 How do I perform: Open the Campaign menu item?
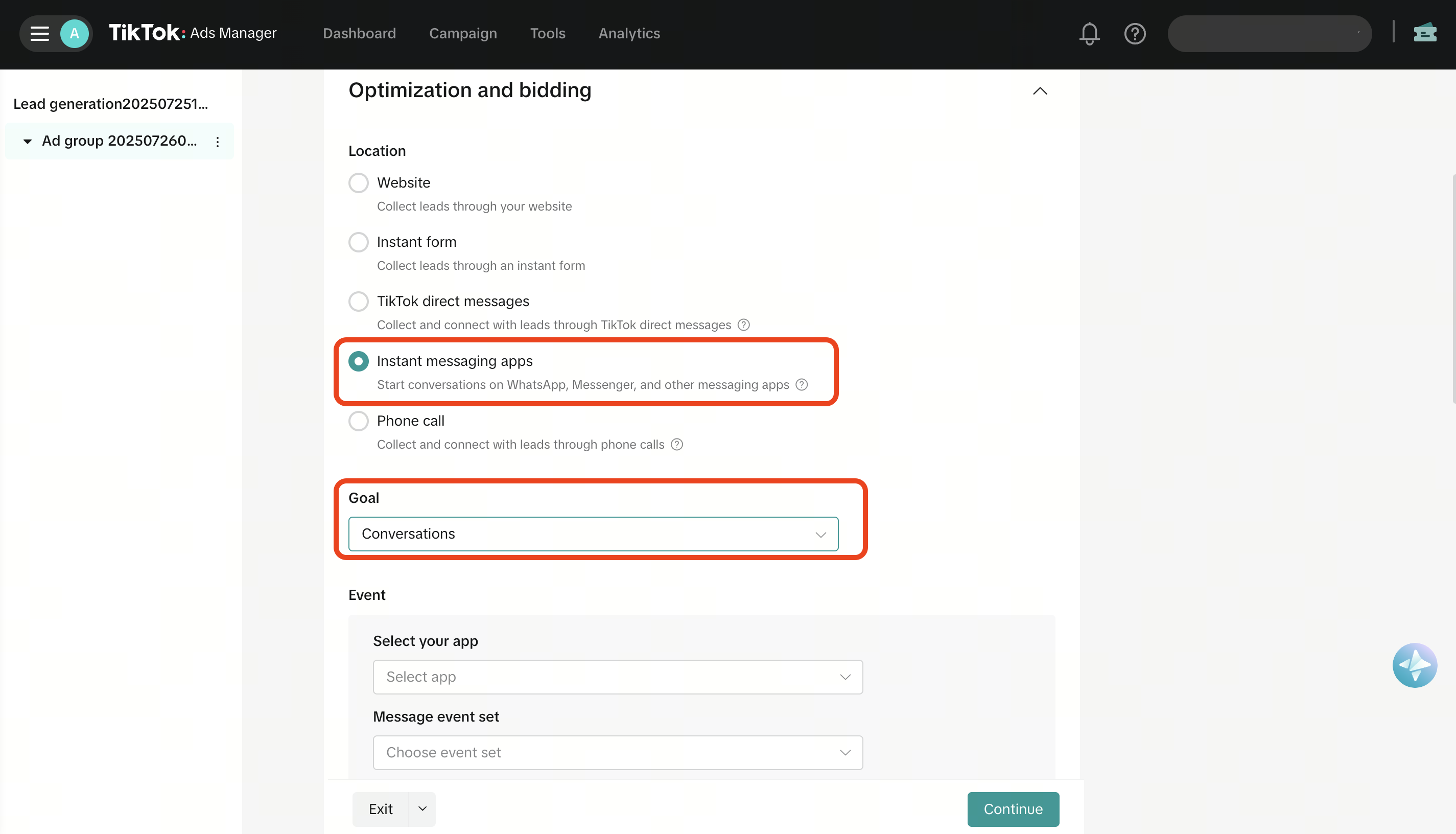pos(463,33)
